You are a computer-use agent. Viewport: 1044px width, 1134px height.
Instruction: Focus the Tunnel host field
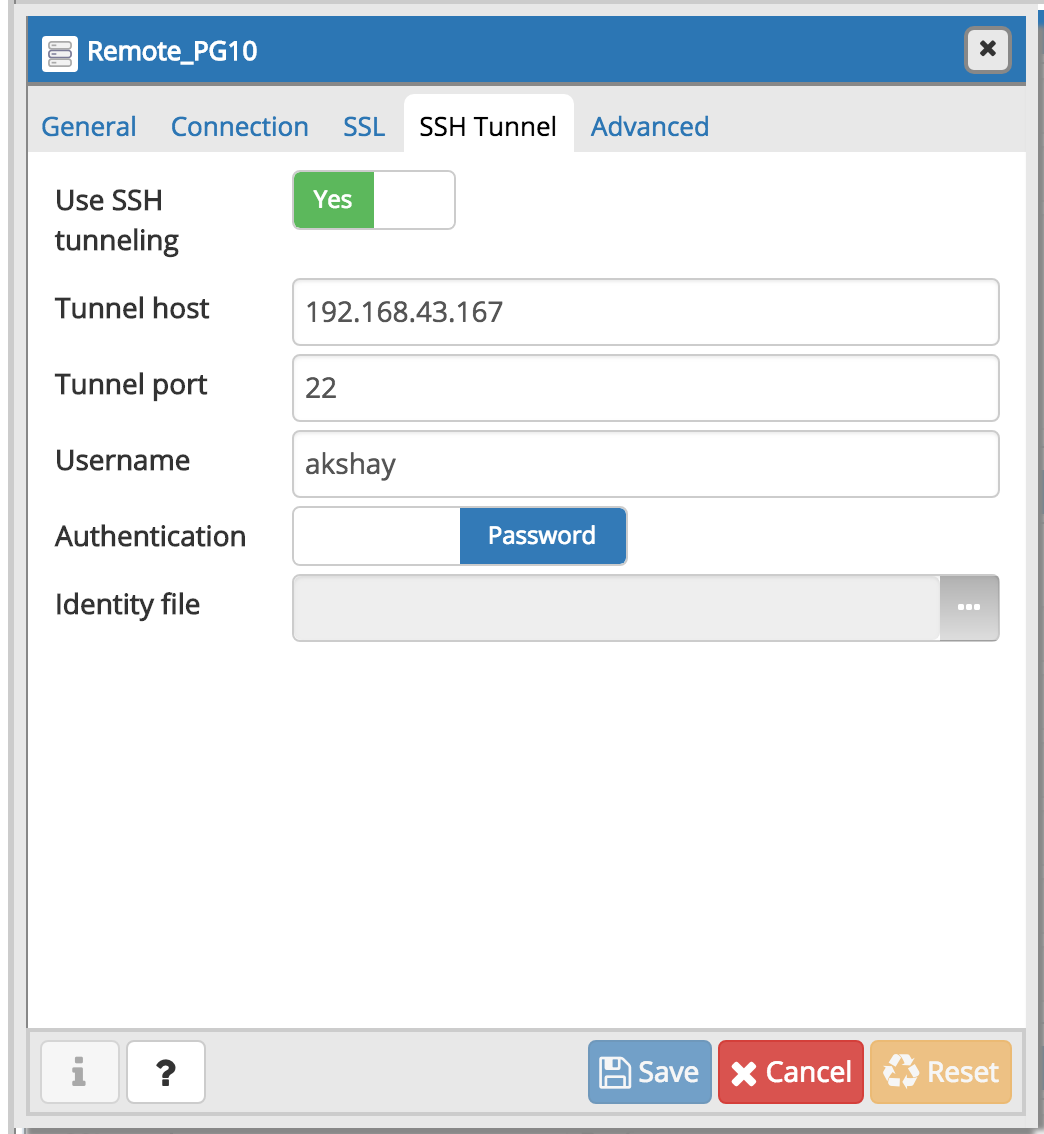click(x=645, y=312)
